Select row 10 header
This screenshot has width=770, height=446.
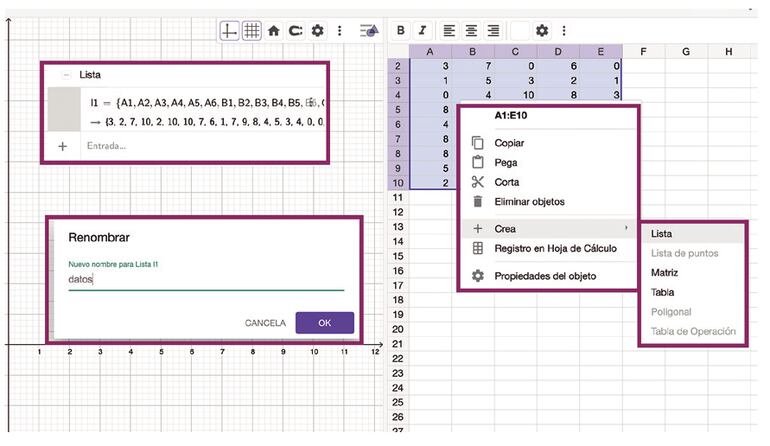click(398, 183)
